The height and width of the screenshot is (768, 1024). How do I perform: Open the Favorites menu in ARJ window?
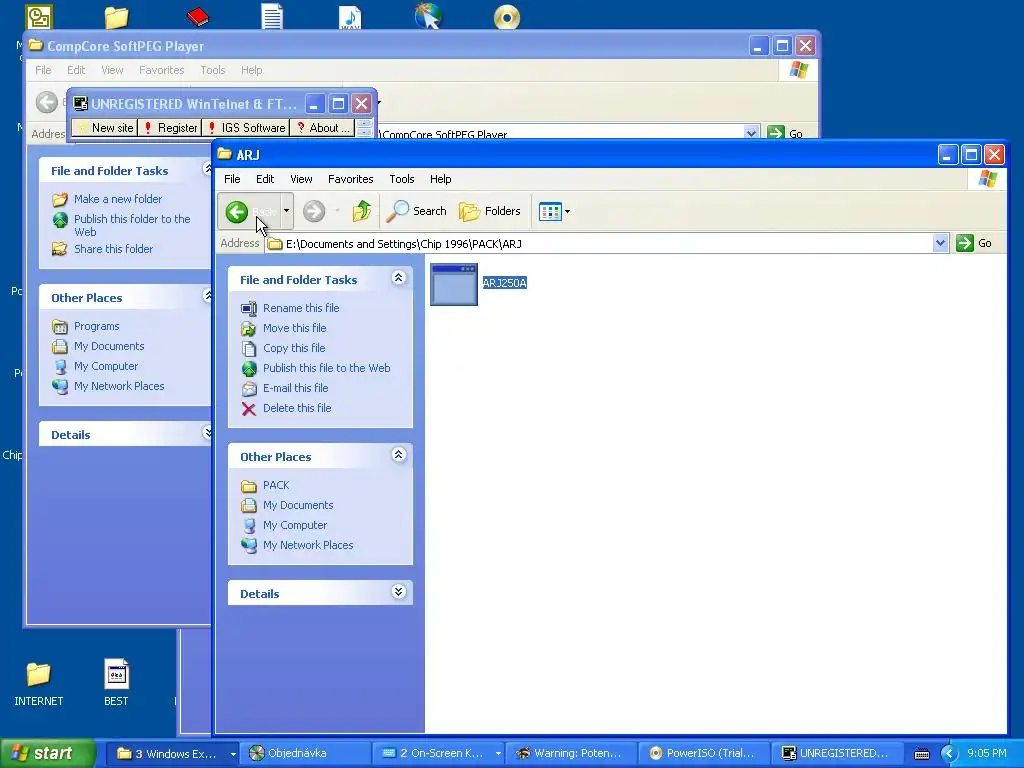pos(351,179)
